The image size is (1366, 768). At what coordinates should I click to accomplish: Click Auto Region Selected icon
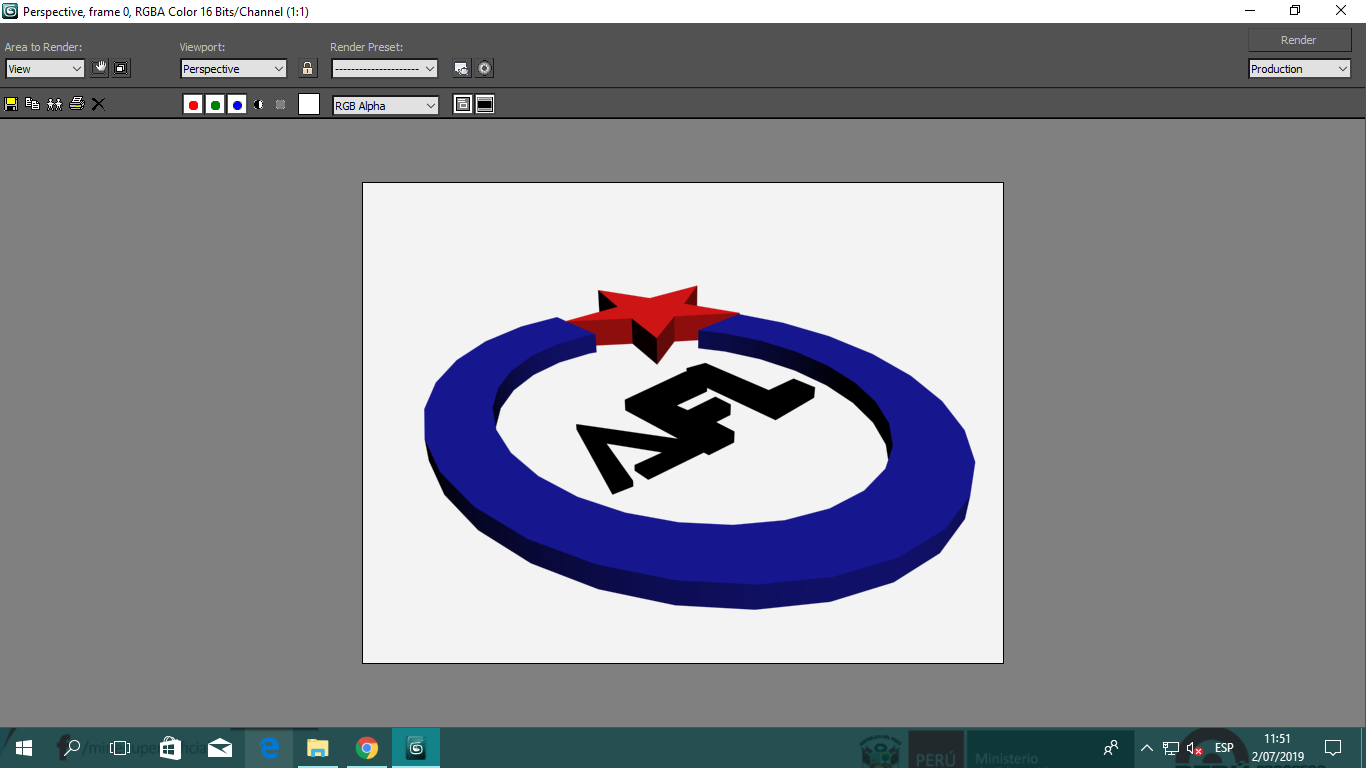click(121, 68)
